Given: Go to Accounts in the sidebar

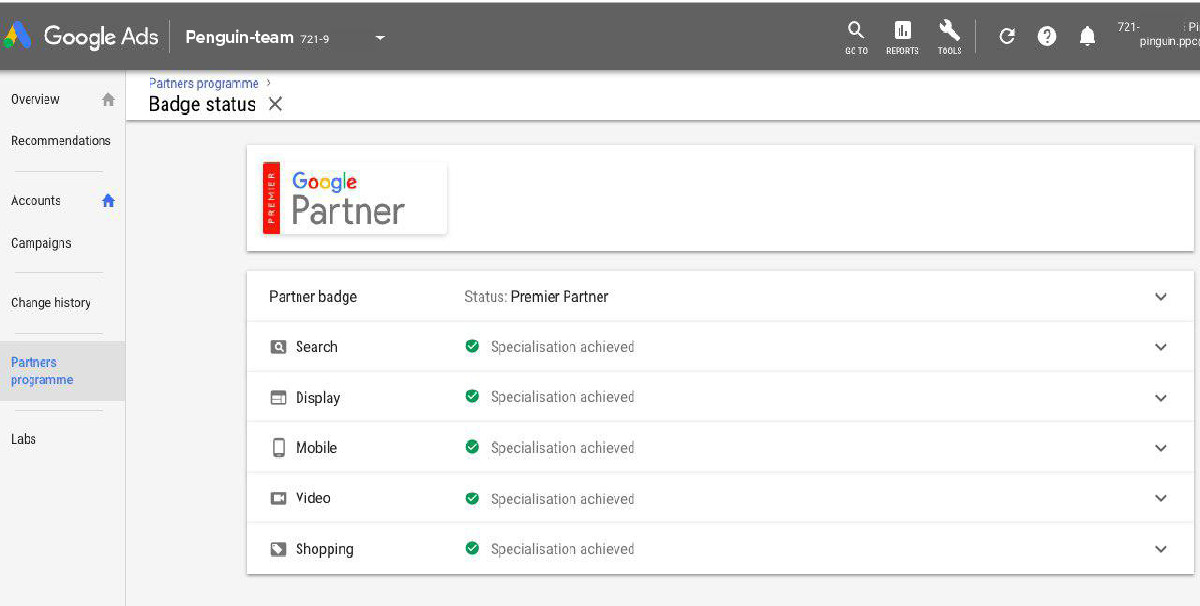Looking at the screenshot, I should [36, 201].
